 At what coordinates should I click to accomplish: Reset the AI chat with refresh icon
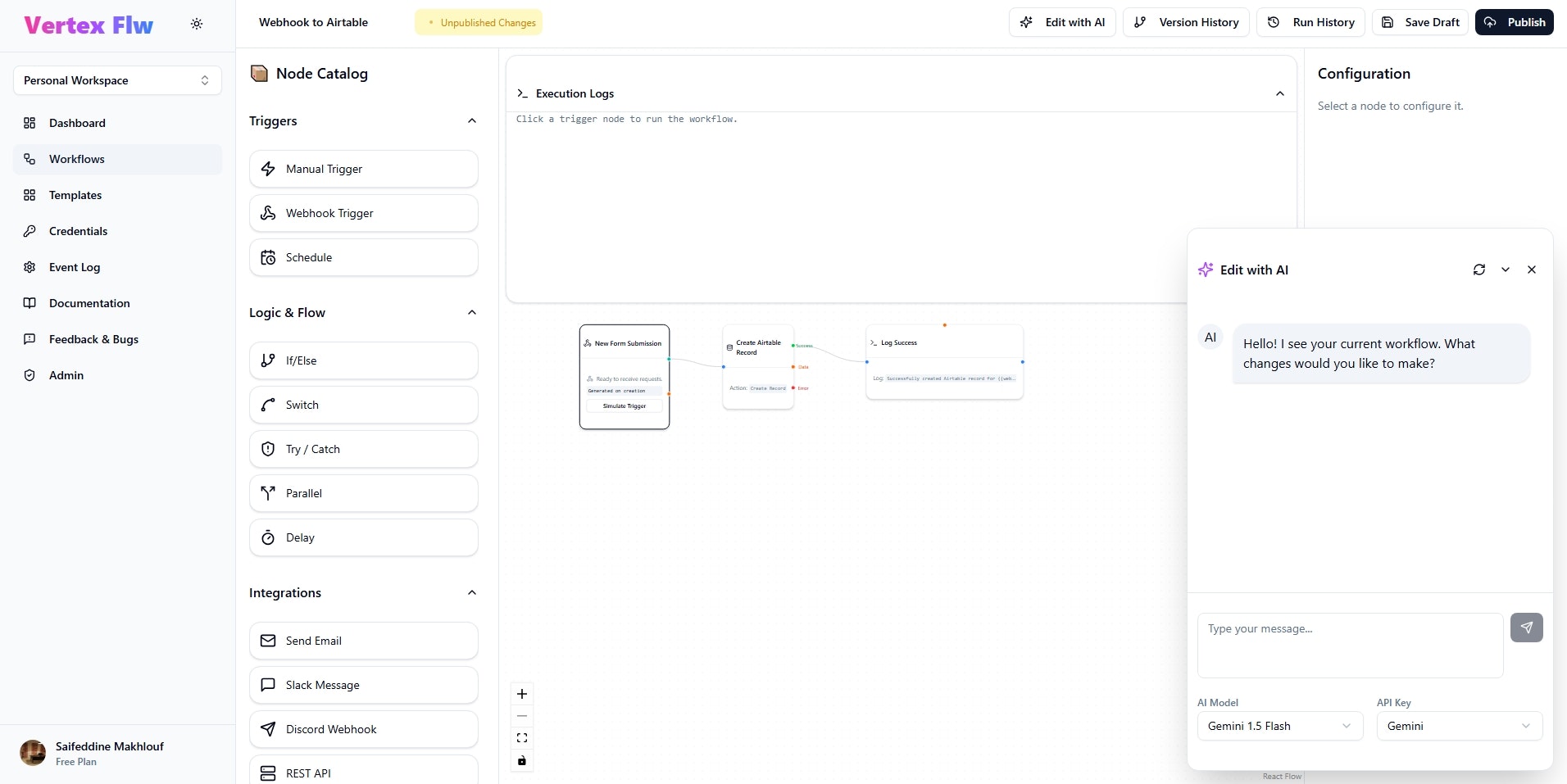pyautogui.click(x=1479, y=270)
